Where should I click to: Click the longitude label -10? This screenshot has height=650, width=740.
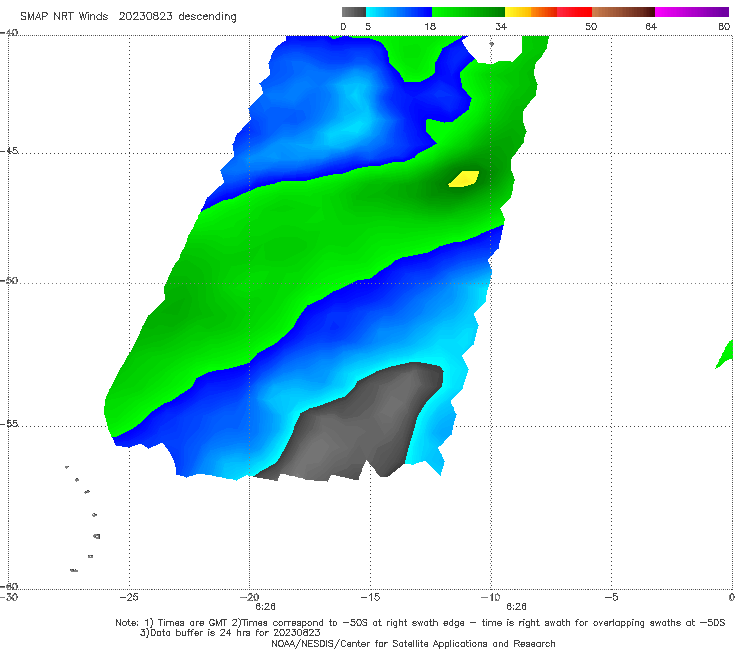coord(490,597)
